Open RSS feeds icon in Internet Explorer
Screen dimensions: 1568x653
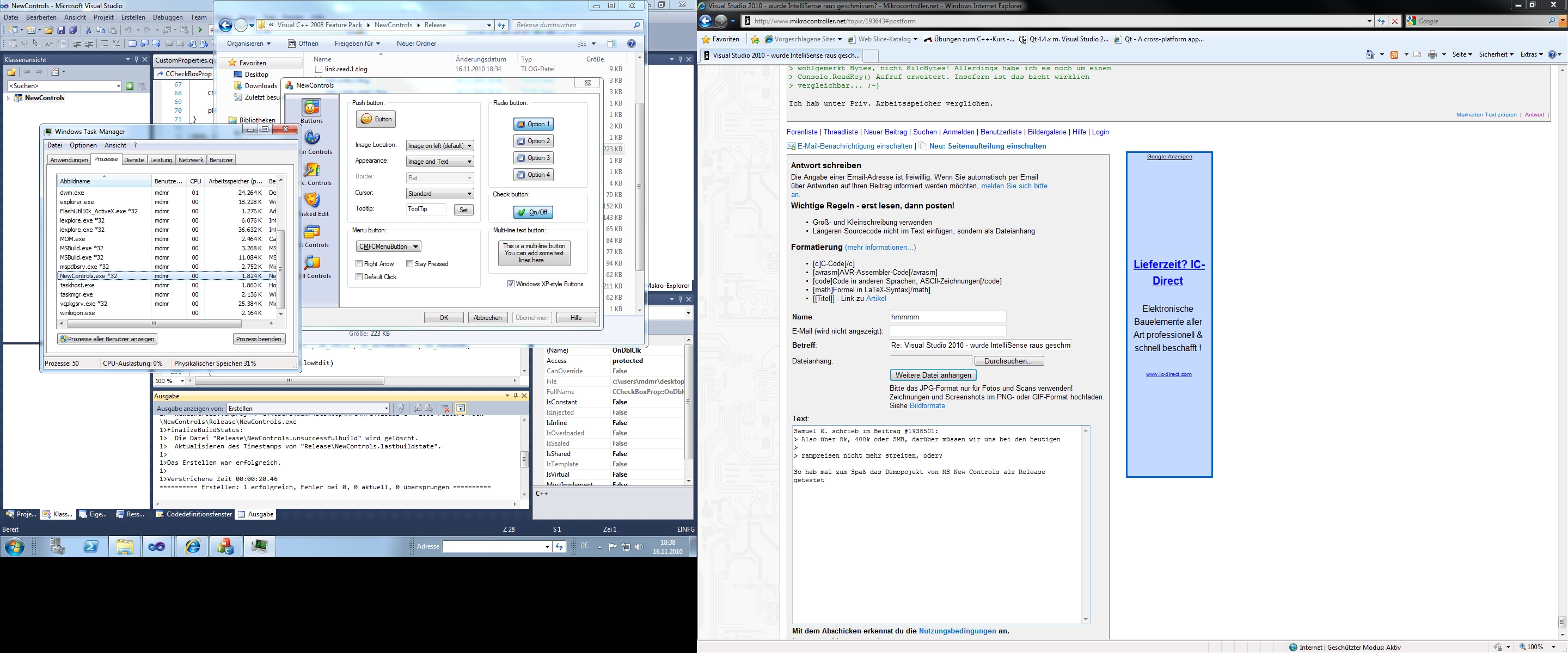(1394, 54)
